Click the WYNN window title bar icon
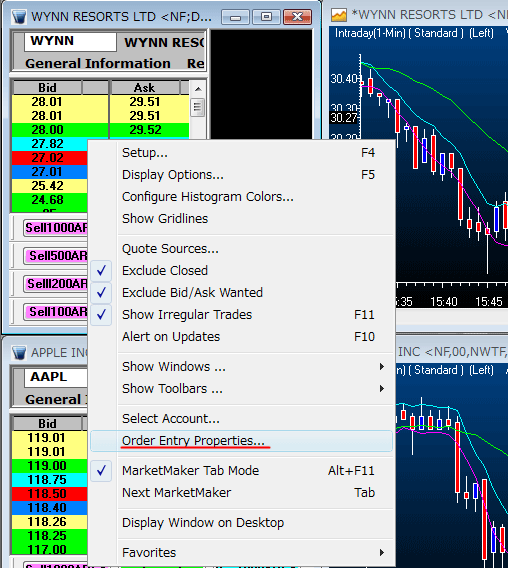The height and width of the screenshot is (568, 508). (x=19, y=17)
